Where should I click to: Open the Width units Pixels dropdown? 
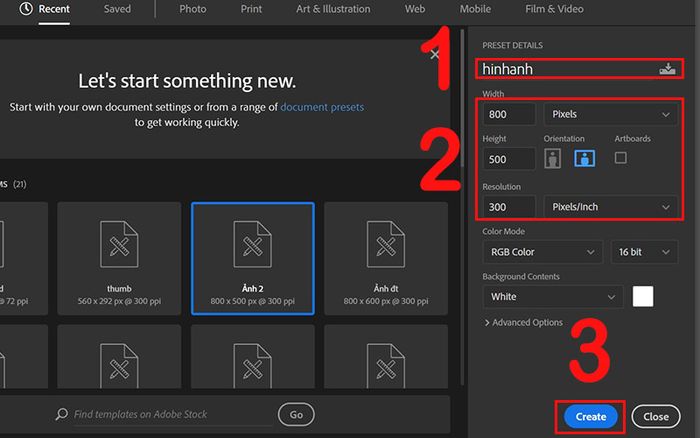[x=610, y=114]
